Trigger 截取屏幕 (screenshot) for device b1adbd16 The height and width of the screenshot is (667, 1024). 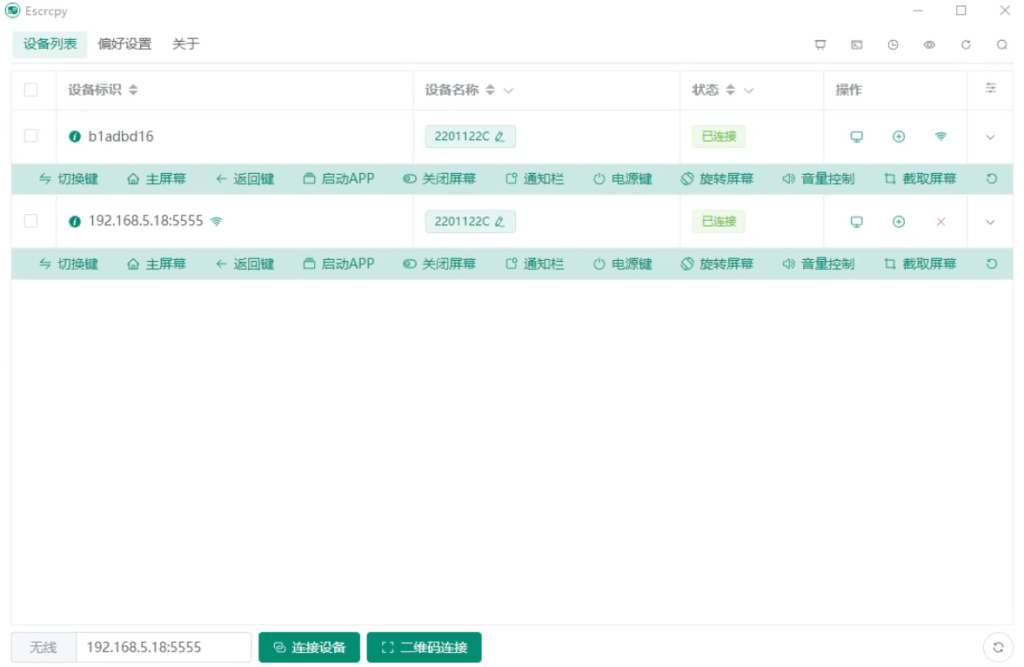(x=918, y=178)
